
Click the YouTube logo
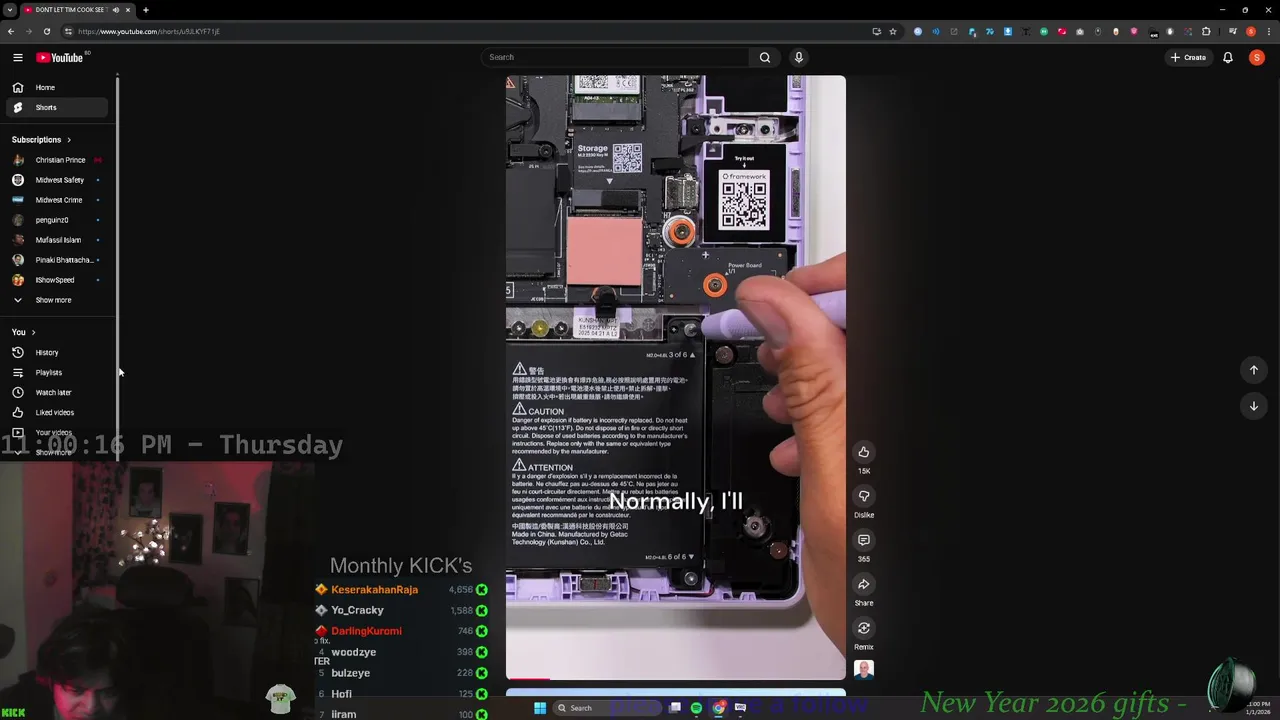60,57
